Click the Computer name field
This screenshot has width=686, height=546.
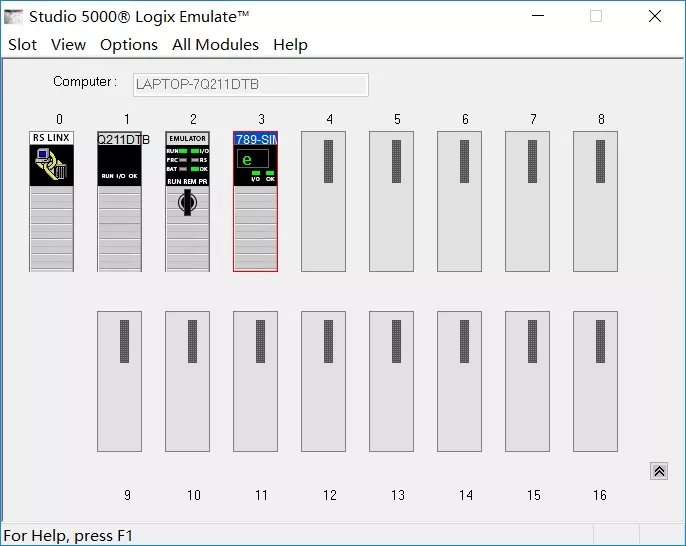tap(250, 85)
